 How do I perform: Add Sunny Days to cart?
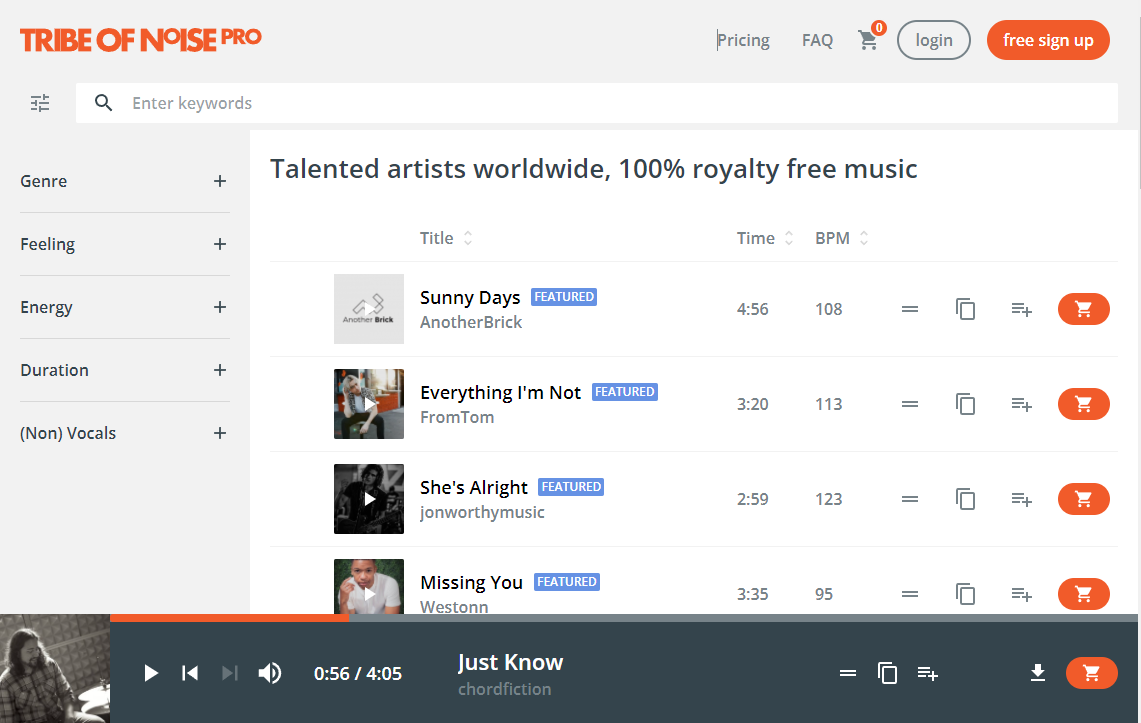1084,309
